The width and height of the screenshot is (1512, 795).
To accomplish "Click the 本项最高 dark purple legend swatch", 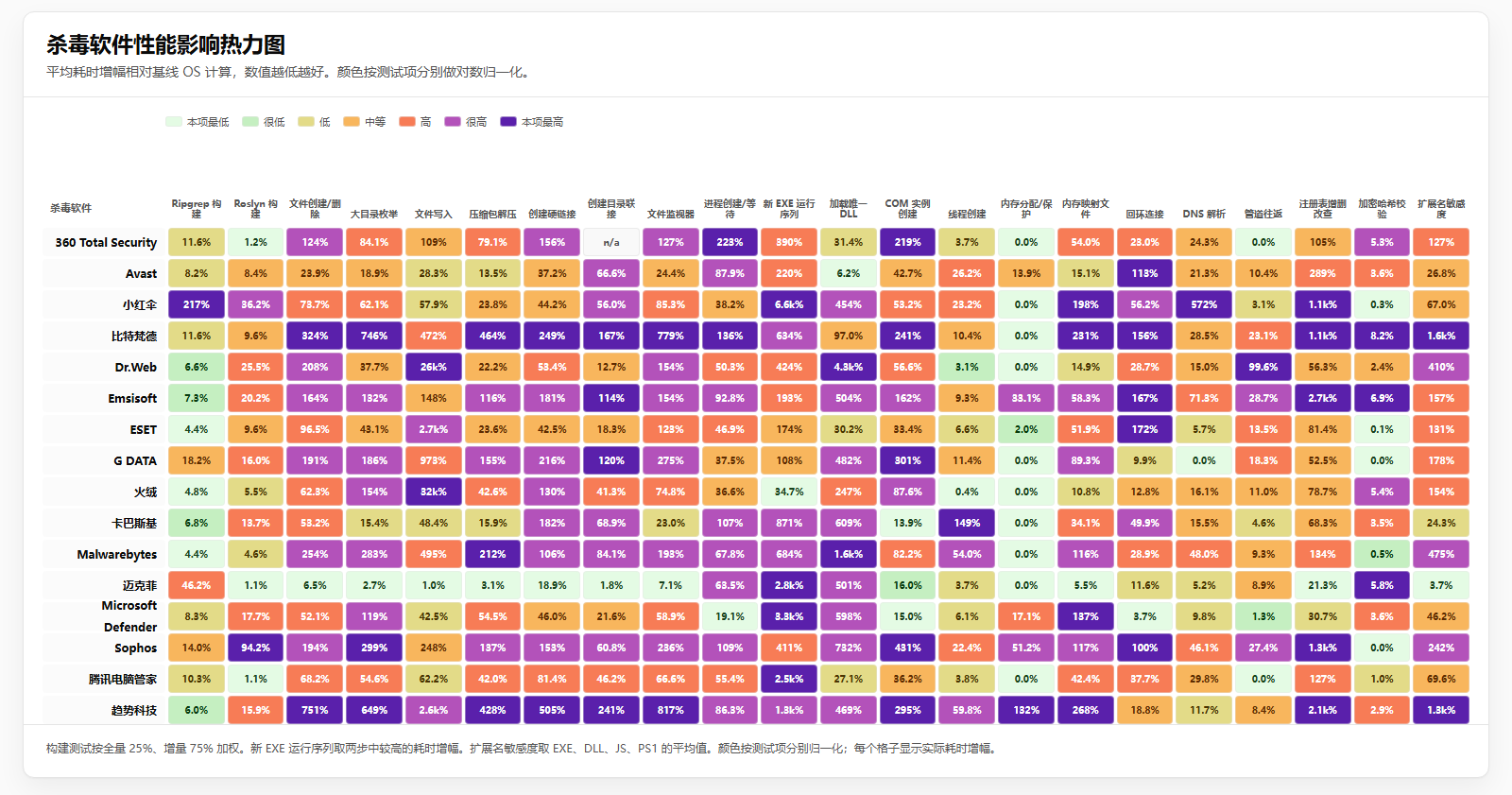I will 507,122.
